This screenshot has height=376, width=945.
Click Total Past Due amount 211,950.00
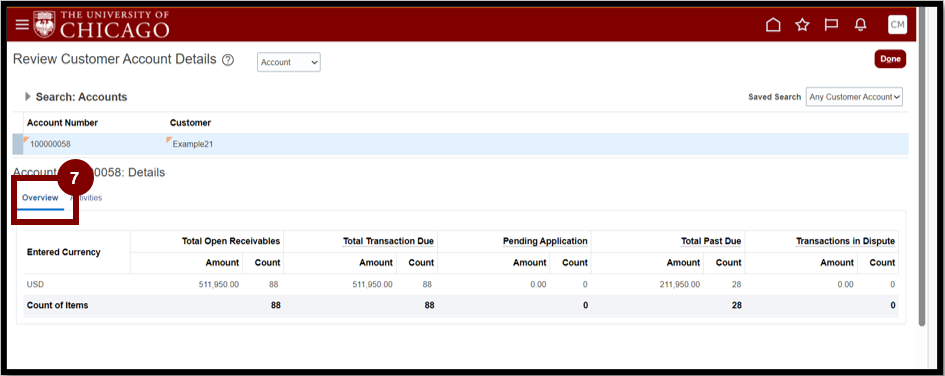[680, 284]
